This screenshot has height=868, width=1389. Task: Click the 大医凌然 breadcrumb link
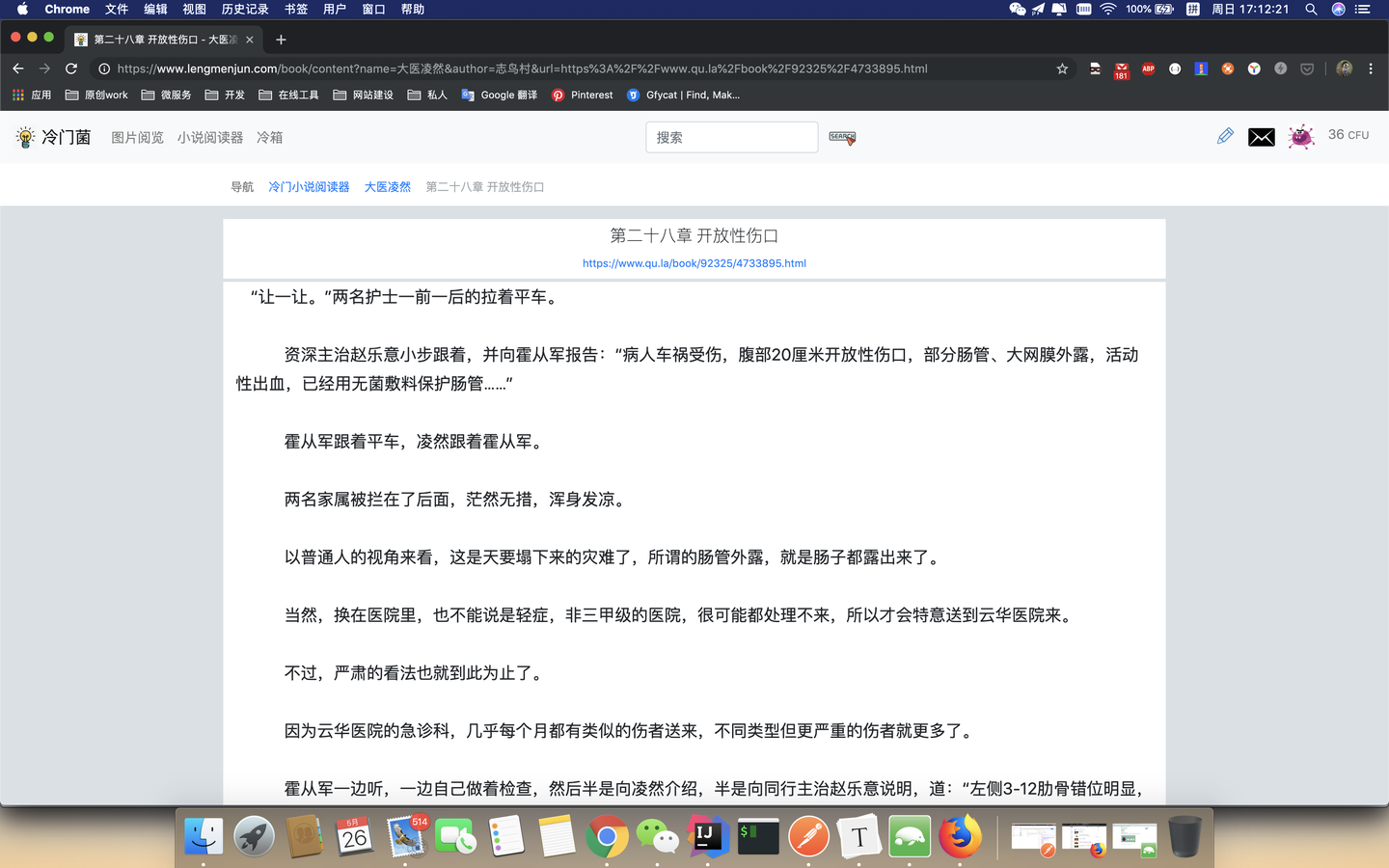pyautogui.click(x=388, y=187)
